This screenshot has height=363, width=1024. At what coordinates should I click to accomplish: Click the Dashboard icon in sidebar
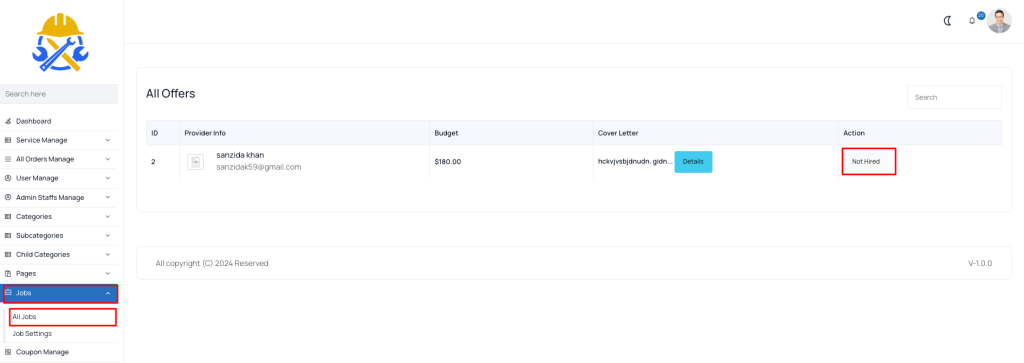8,121
